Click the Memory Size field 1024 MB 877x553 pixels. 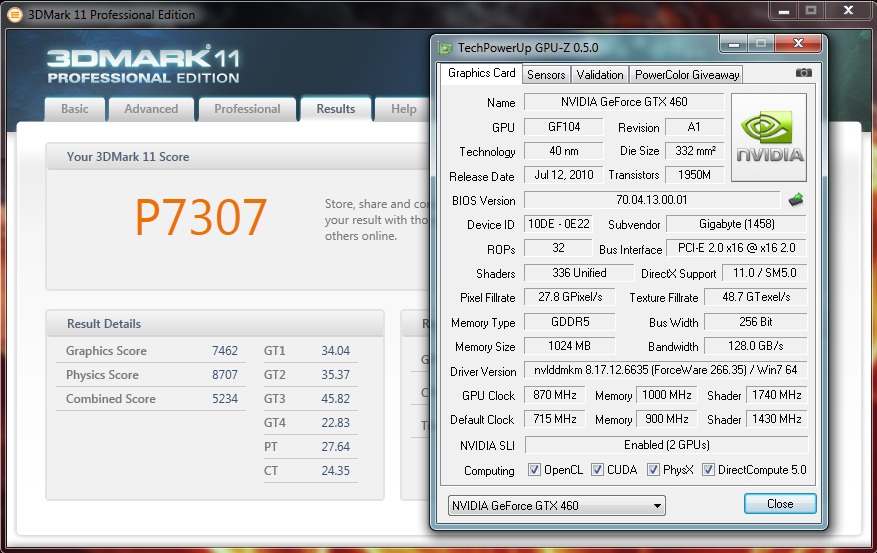pos(569,346)
